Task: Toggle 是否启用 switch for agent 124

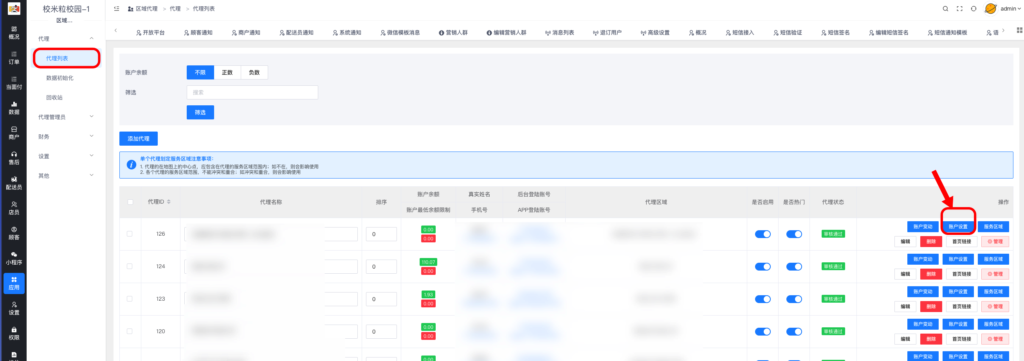Action: coord(762,266)
